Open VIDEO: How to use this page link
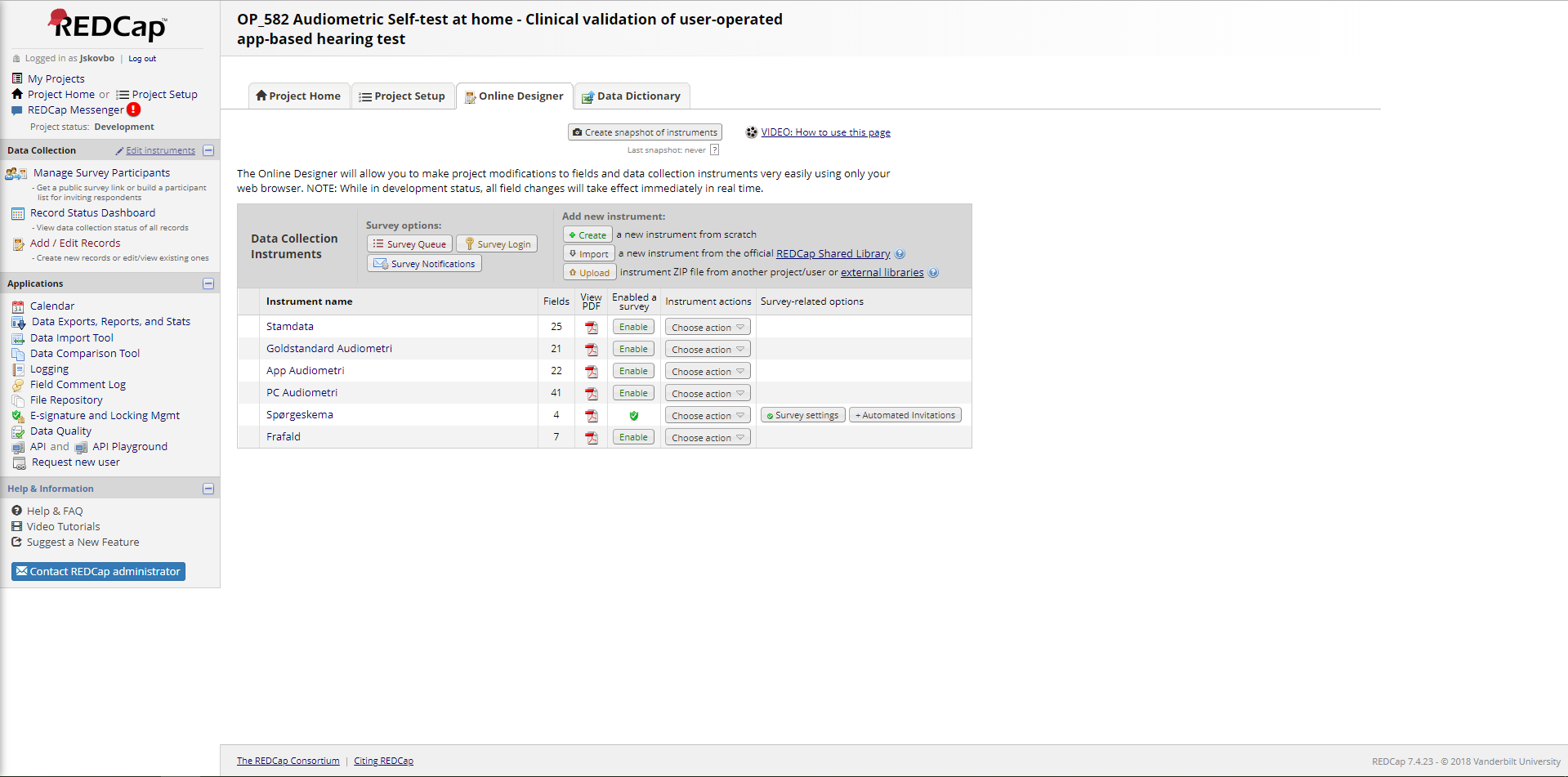The width and height of the screenshot is (1568, 777). coord(825,132)
